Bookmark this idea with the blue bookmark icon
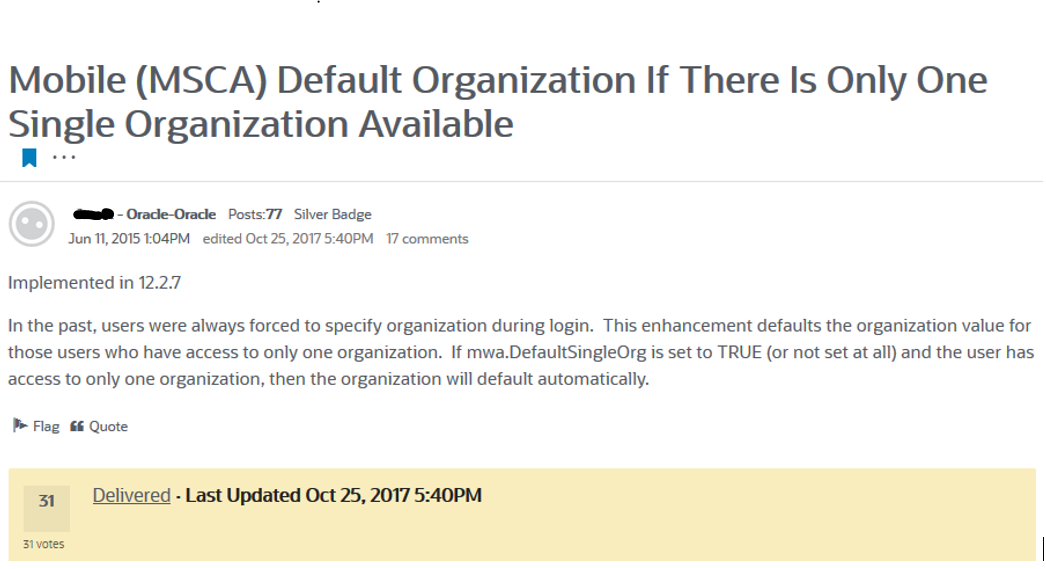The width and height of the screenshot is (1046, 569). click(x=29, y=158)
